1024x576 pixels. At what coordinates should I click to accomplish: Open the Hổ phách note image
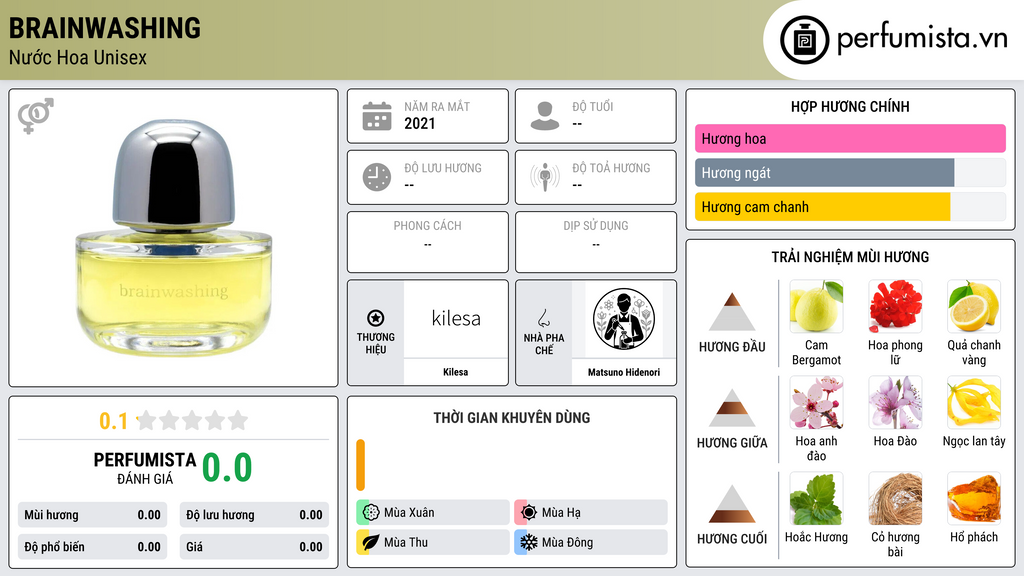click(974, 498)
